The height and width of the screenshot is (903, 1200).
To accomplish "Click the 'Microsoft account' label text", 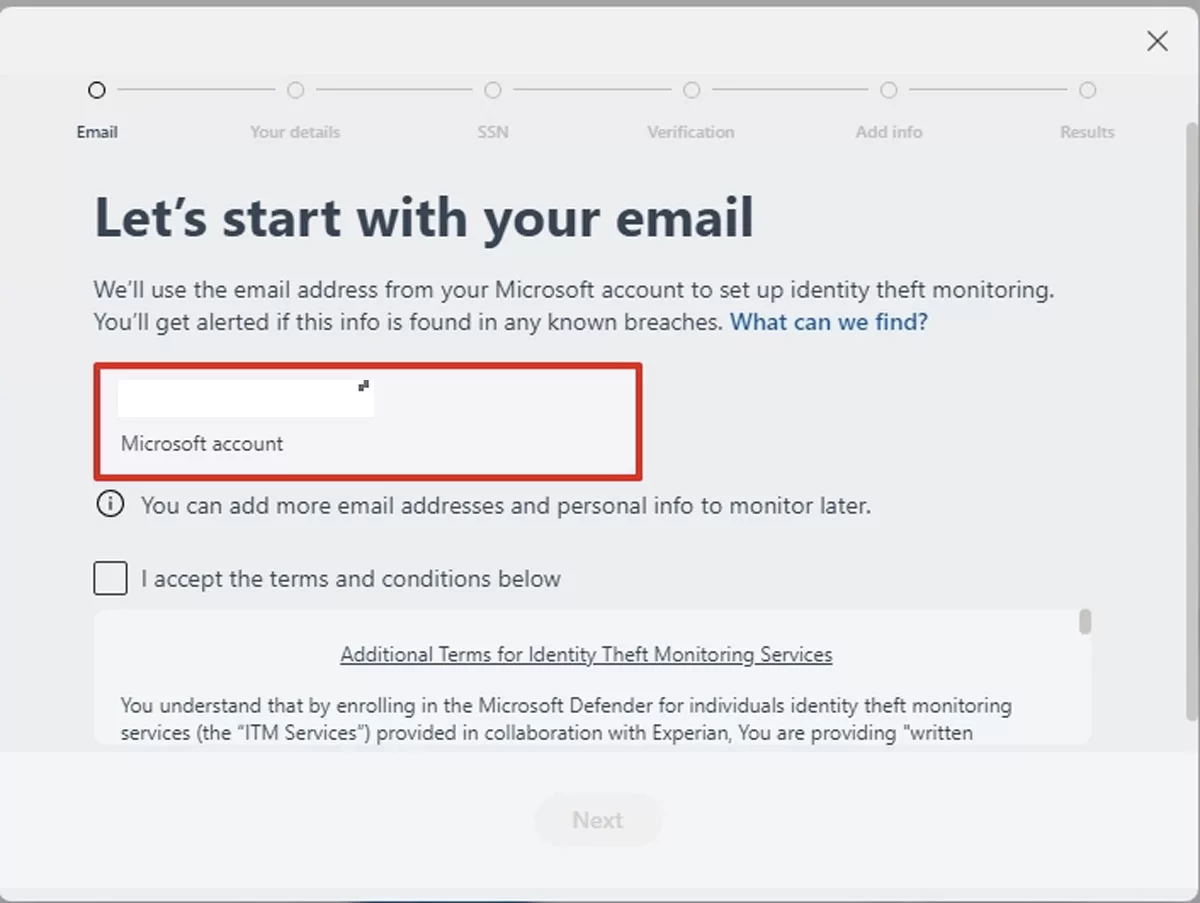I will (x=202, y=444).
